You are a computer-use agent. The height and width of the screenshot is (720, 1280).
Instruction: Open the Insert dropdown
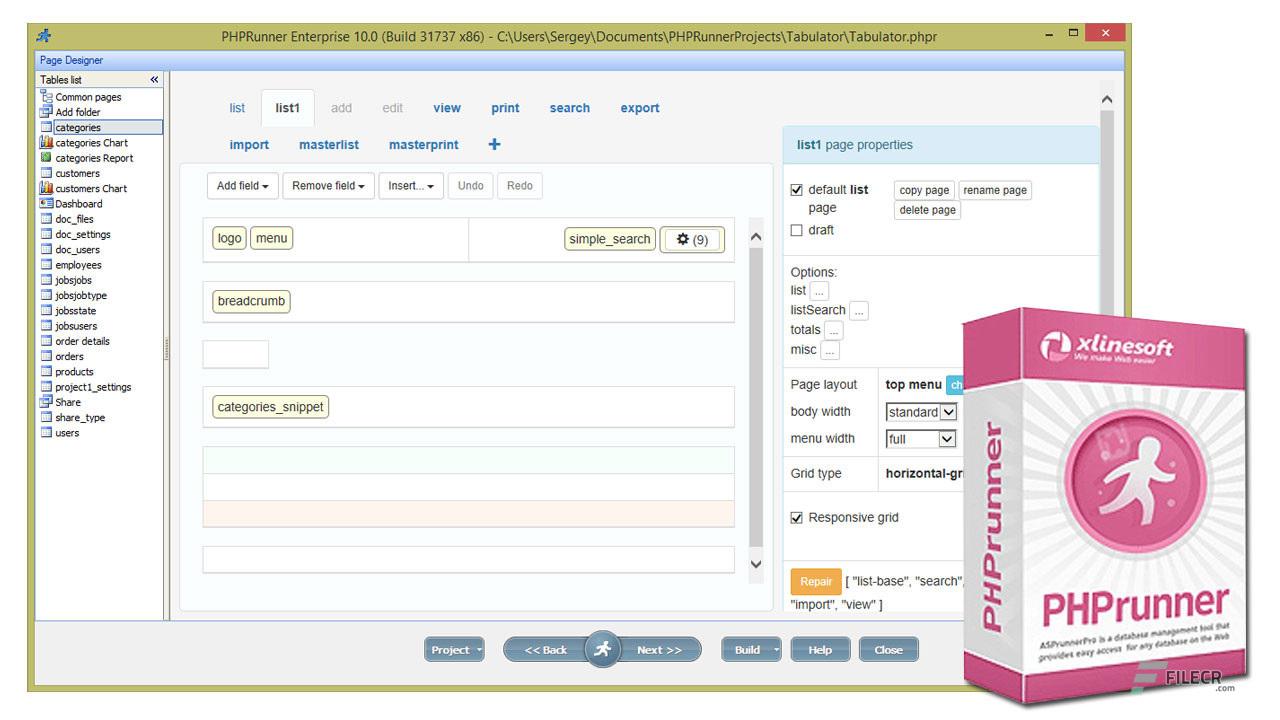411,186
